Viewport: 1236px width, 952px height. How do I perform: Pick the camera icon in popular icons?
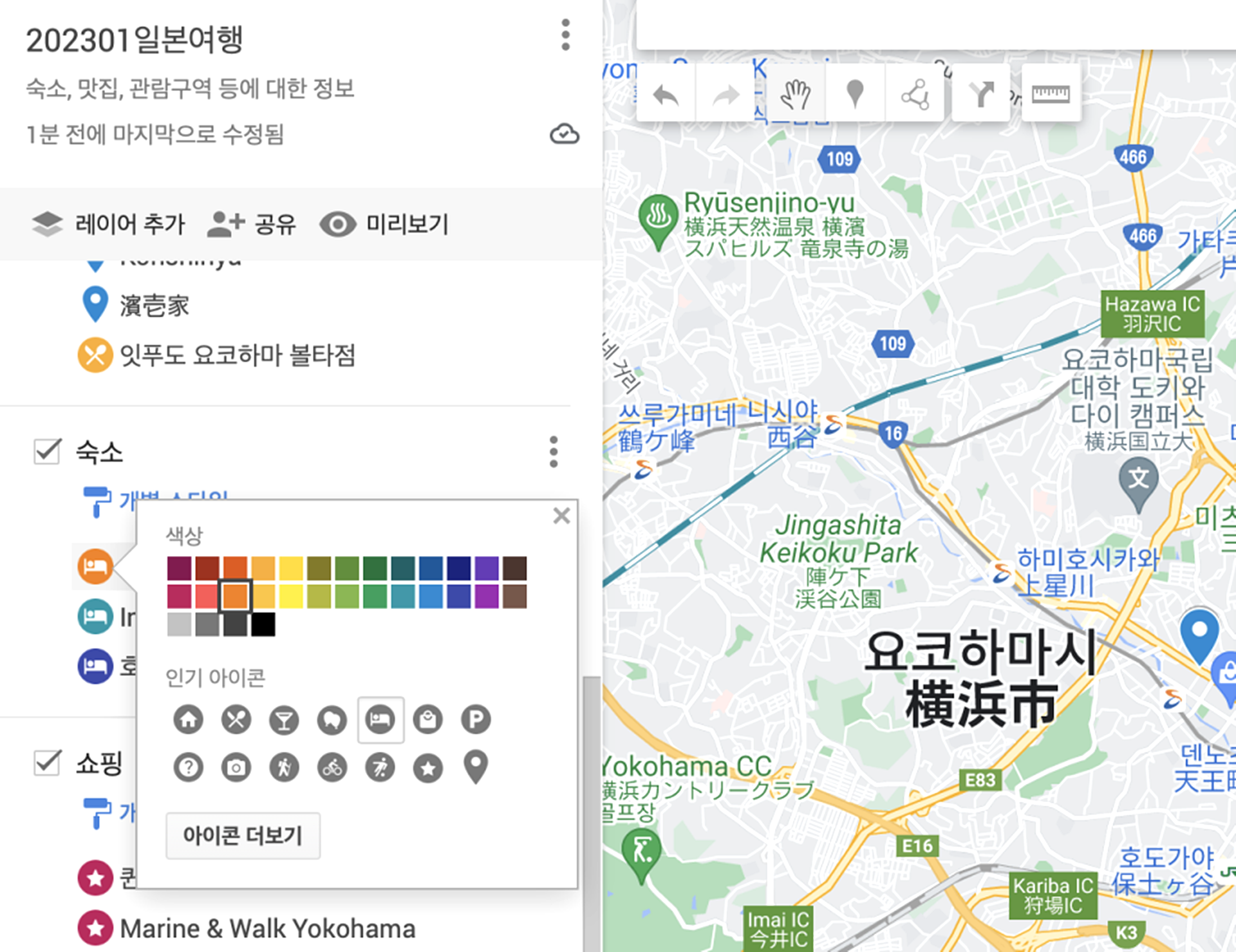236,767
